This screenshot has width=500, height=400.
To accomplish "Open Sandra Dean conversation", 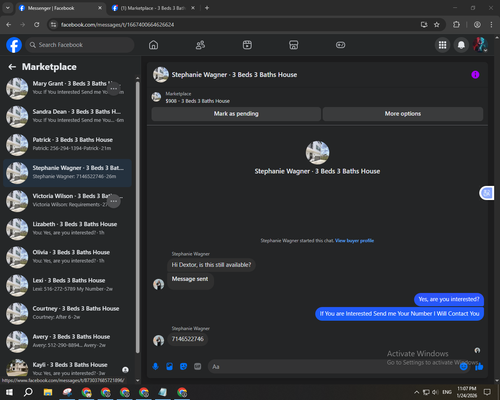I will (67, 117).
